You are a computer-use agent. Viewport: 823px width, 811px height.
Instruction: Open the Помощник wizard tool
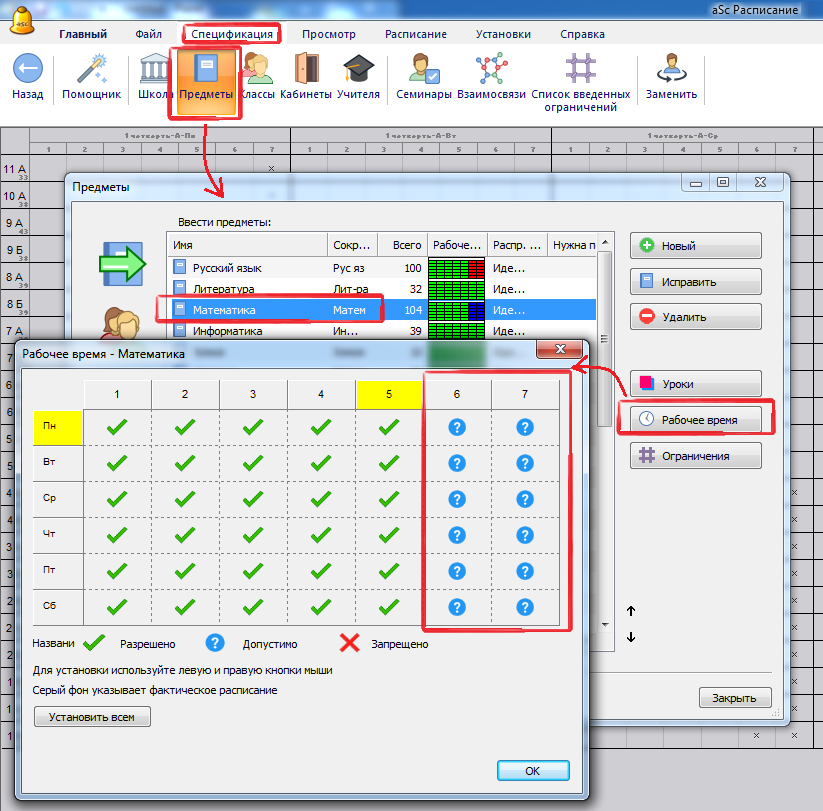91,71
